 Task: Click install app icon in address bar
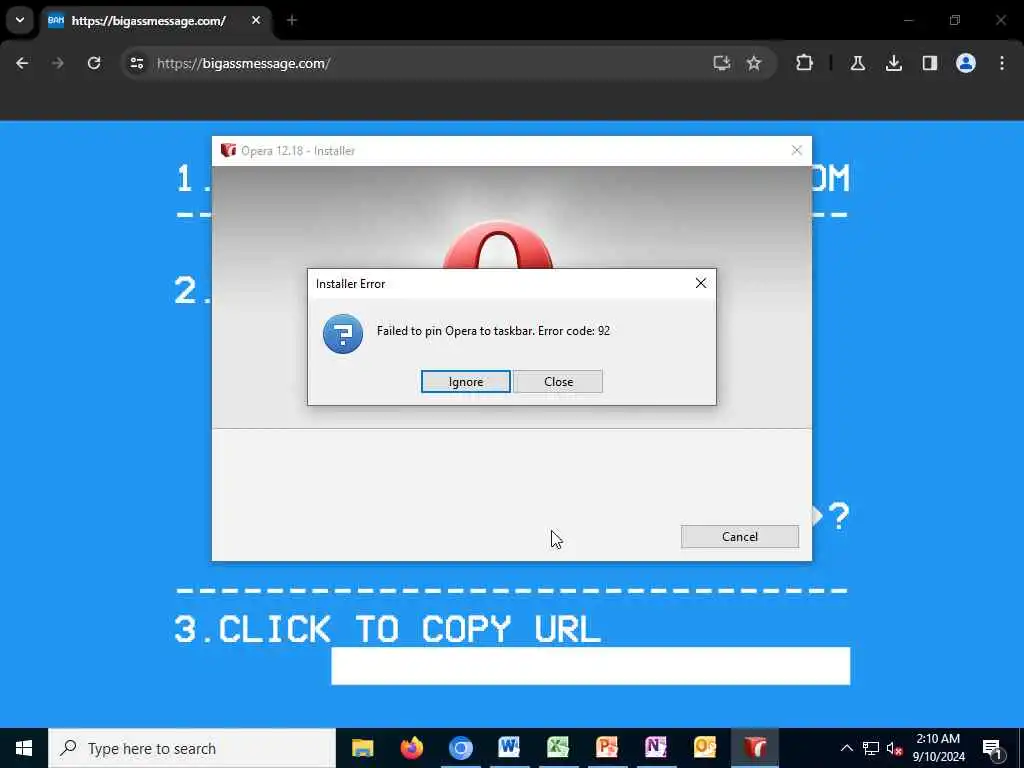click(722, 63)
